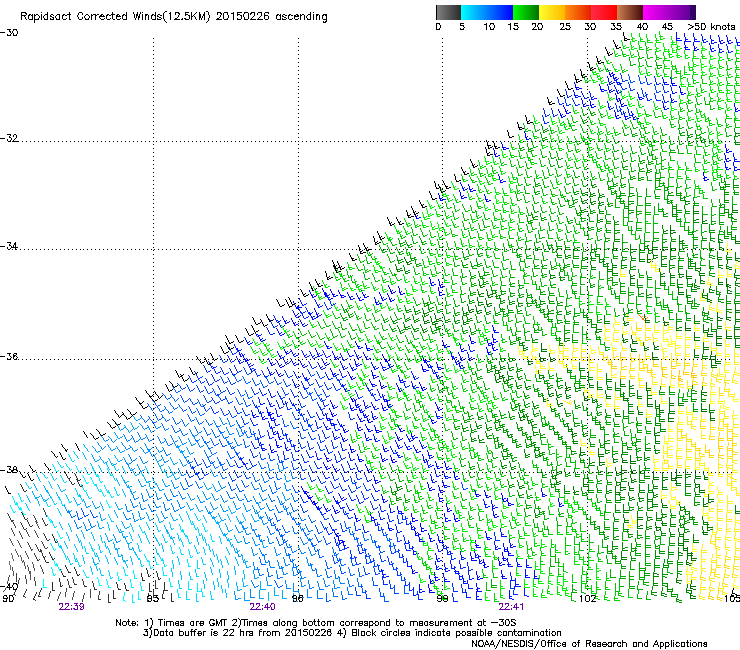Click the cyan-blue 5-15 knots legend band
This screenshot has width=740, height=650.
[487, 12]
